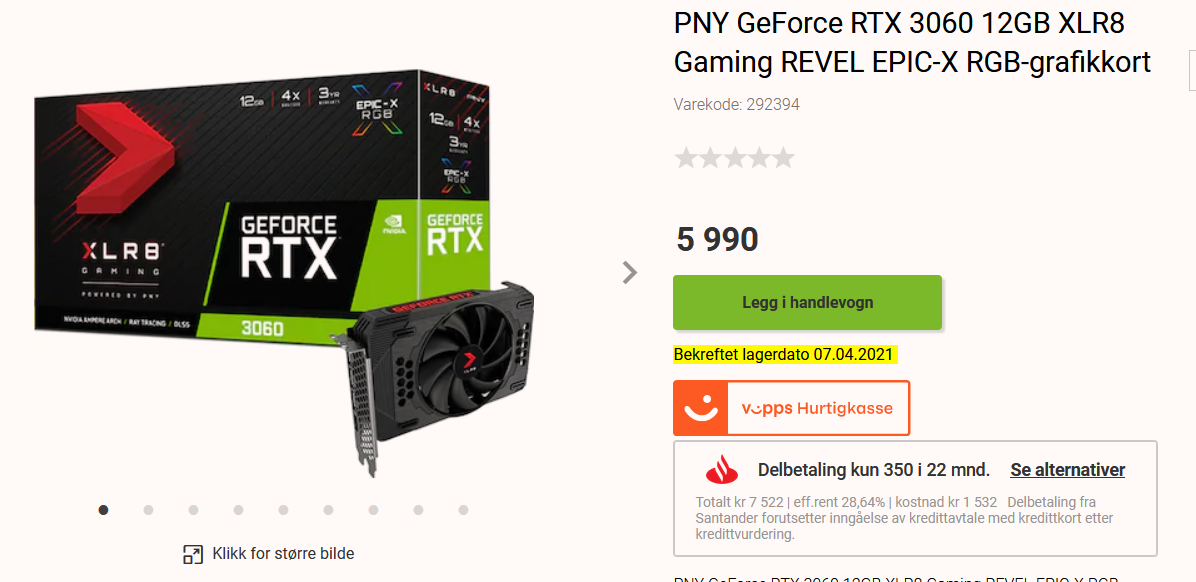Click the first rating star
The image size is (1196, 582).
(686, 158)
